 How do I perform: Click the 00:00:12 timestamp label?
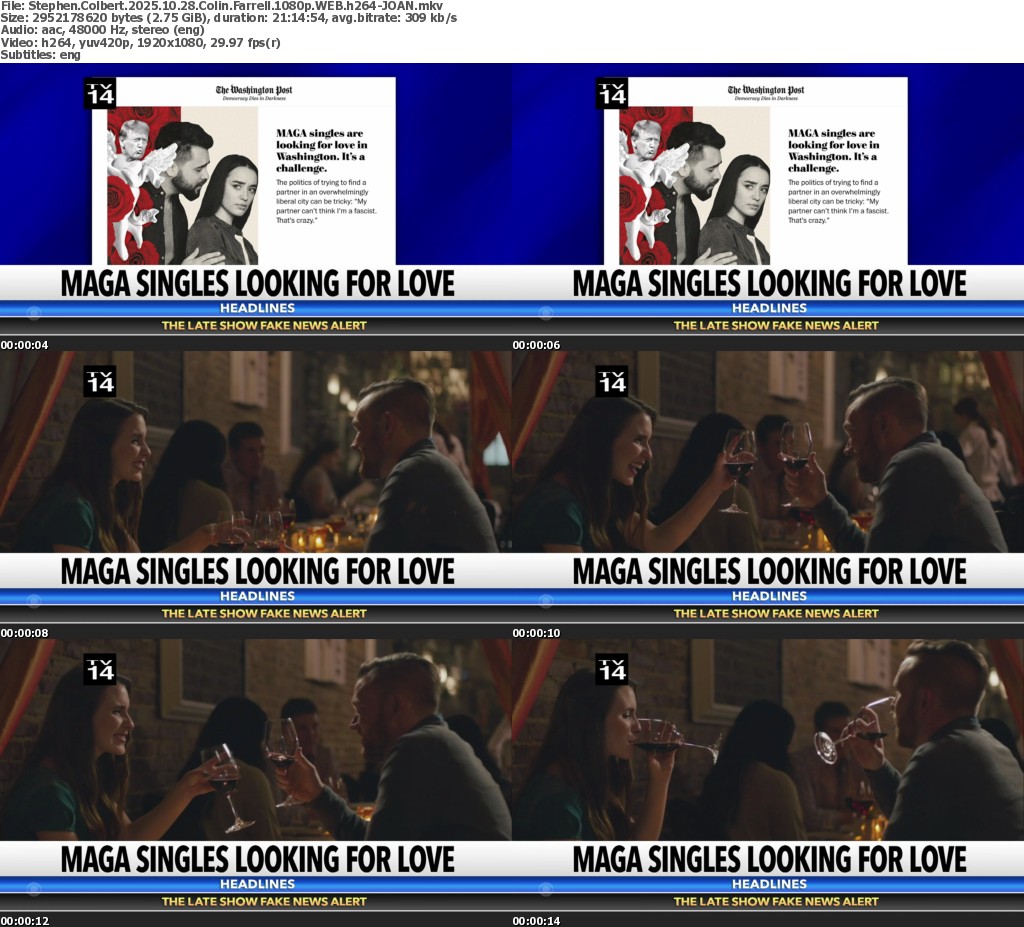tap(25, 920)
